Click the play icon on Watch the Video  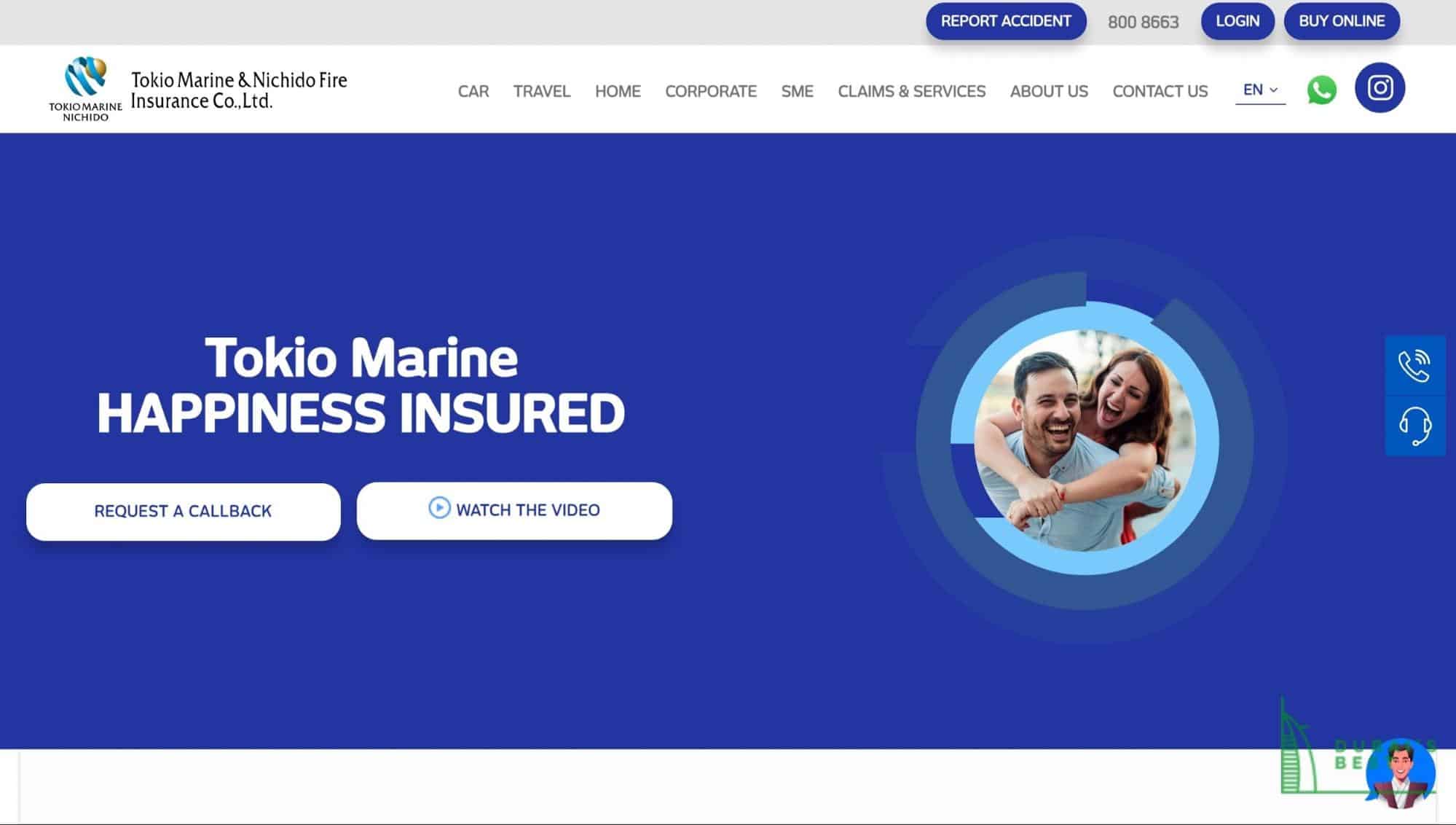pos(439,508)
